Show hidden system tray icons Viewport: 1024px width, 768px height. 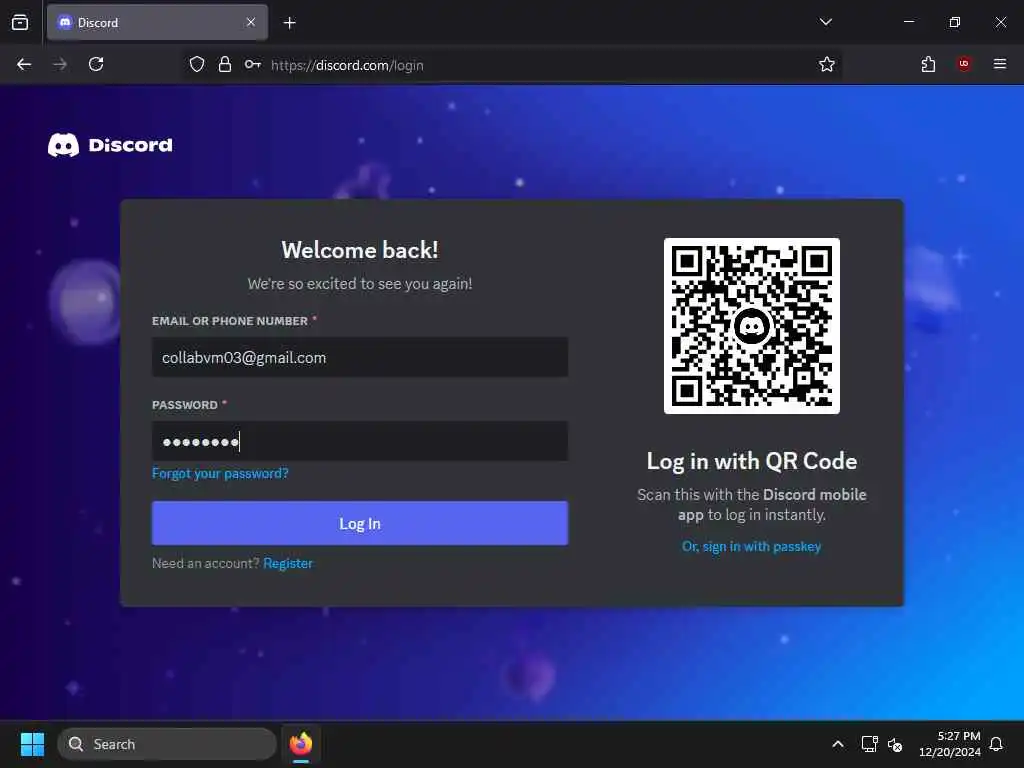tap(838, 744)
